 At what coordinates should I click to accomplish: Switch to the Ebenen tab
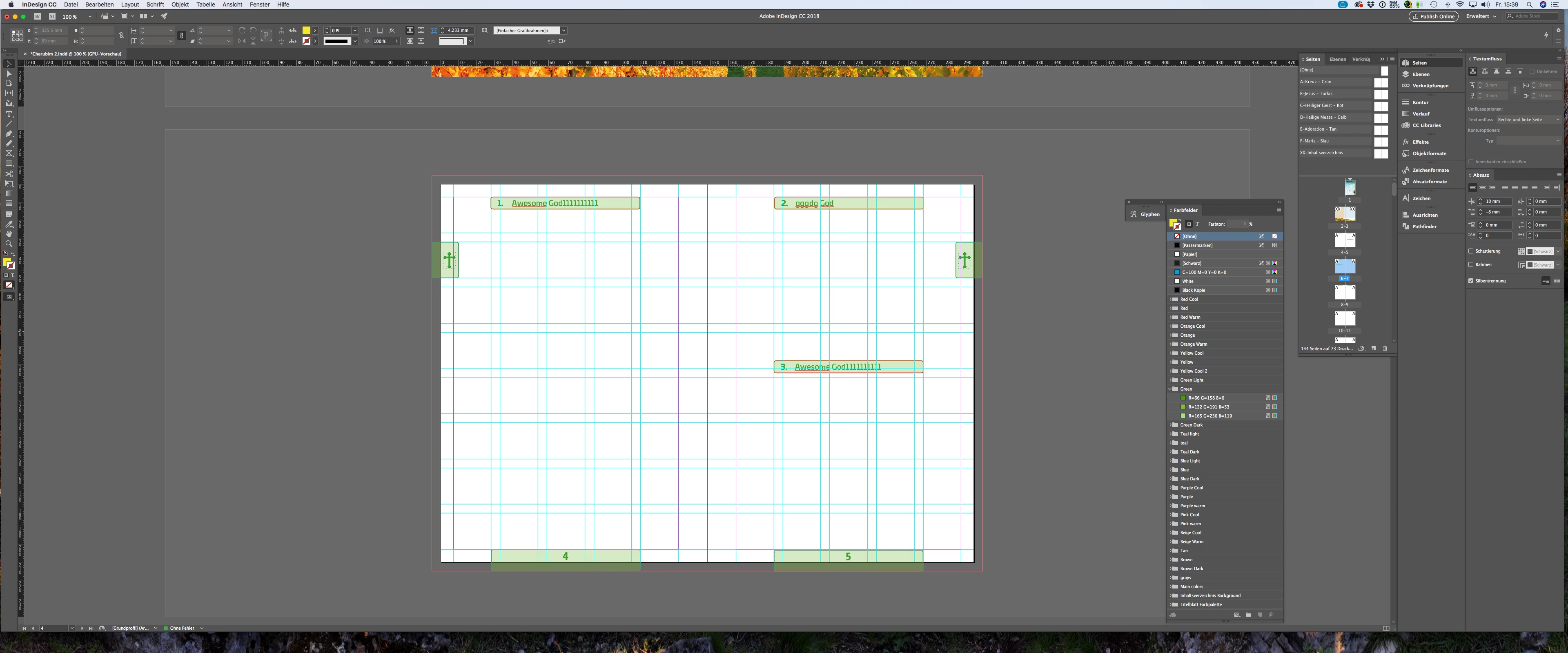tap(1337, 59)
